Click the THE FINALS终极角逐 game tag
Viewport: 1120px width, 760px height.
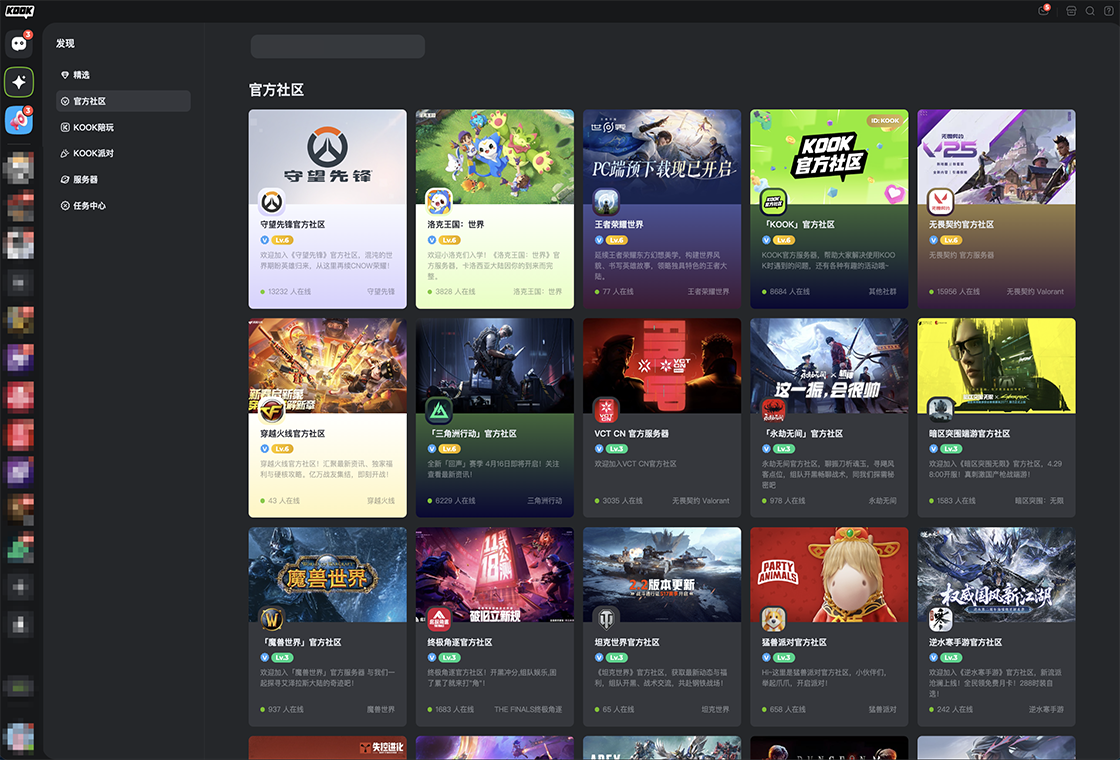click(x=528, y=709)
